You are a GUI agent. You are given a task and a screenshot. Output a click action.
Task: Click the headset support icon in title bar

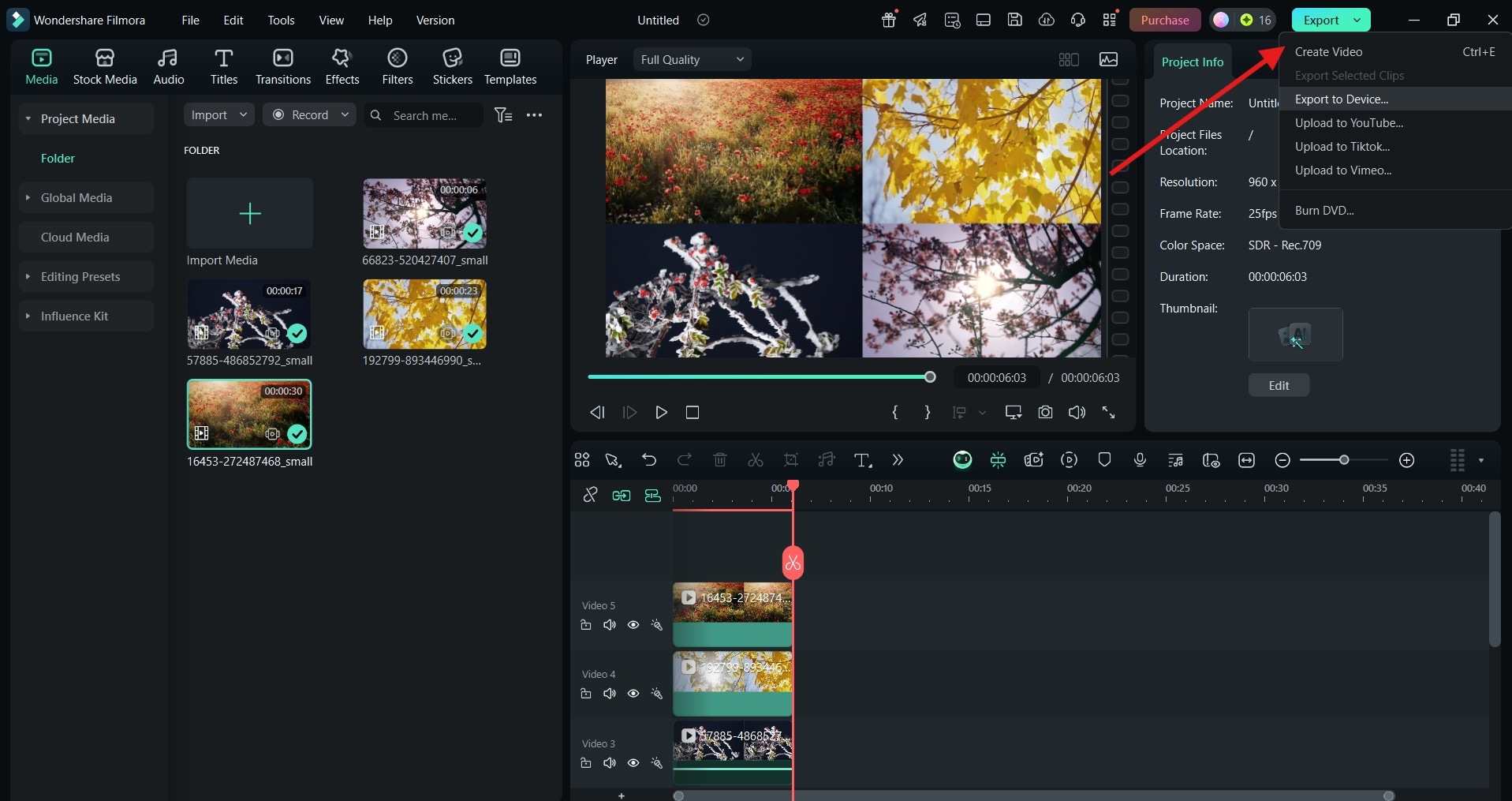[x=1078, y=21]
